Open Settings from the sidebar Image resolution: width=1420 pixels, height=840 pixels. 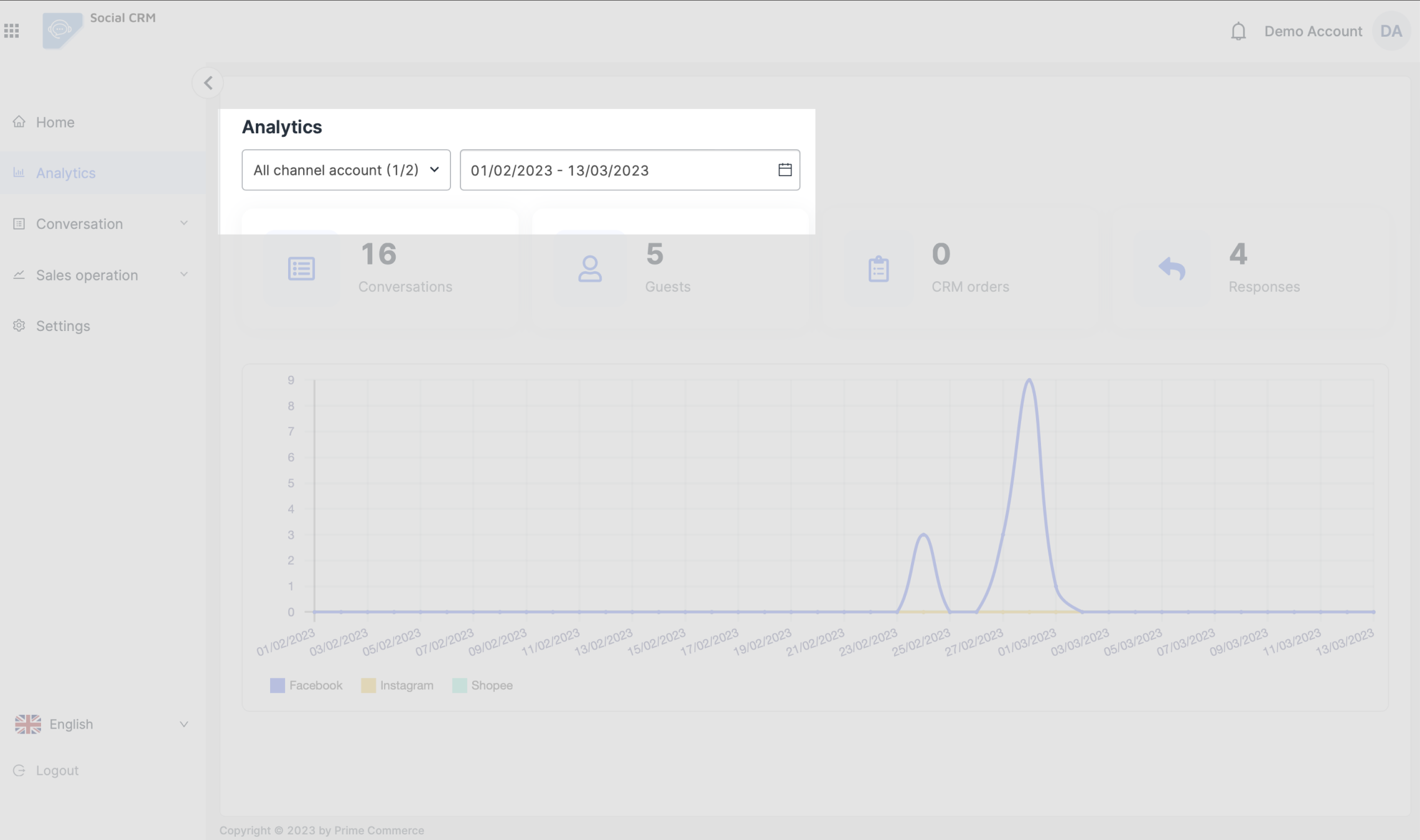(62, 326)
